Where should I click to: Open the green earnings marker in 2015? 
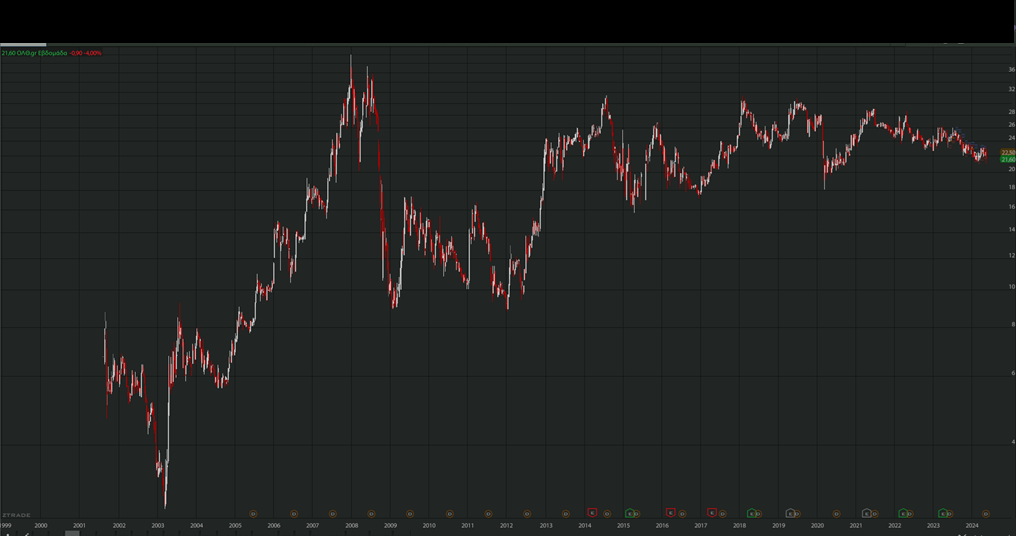(629, 513)
